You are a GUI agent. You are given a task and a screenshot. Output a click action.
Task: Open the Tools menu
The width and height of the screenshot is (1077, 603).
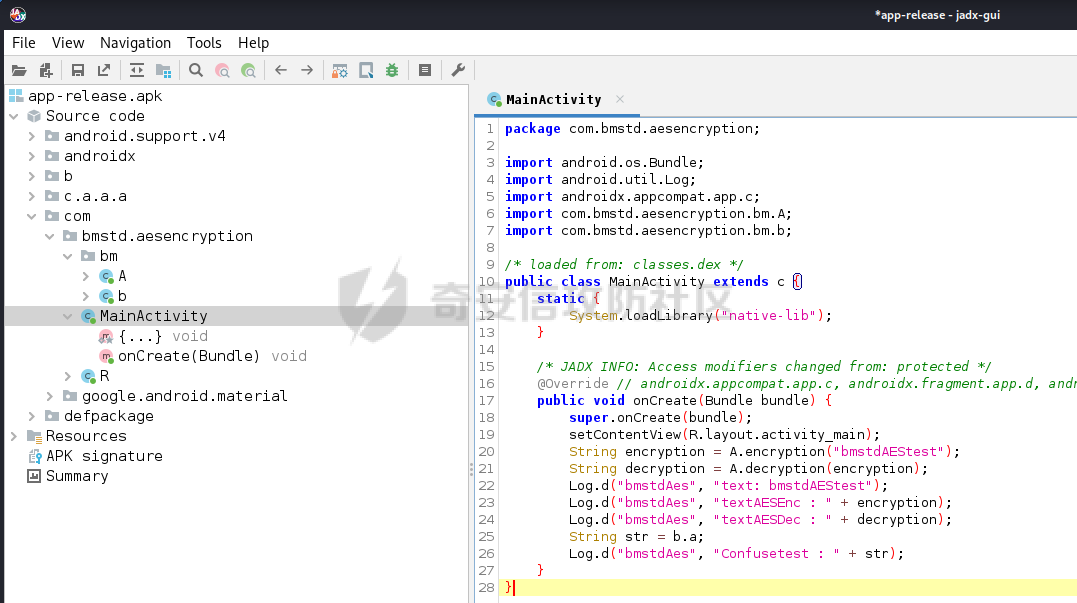[204, 43]
